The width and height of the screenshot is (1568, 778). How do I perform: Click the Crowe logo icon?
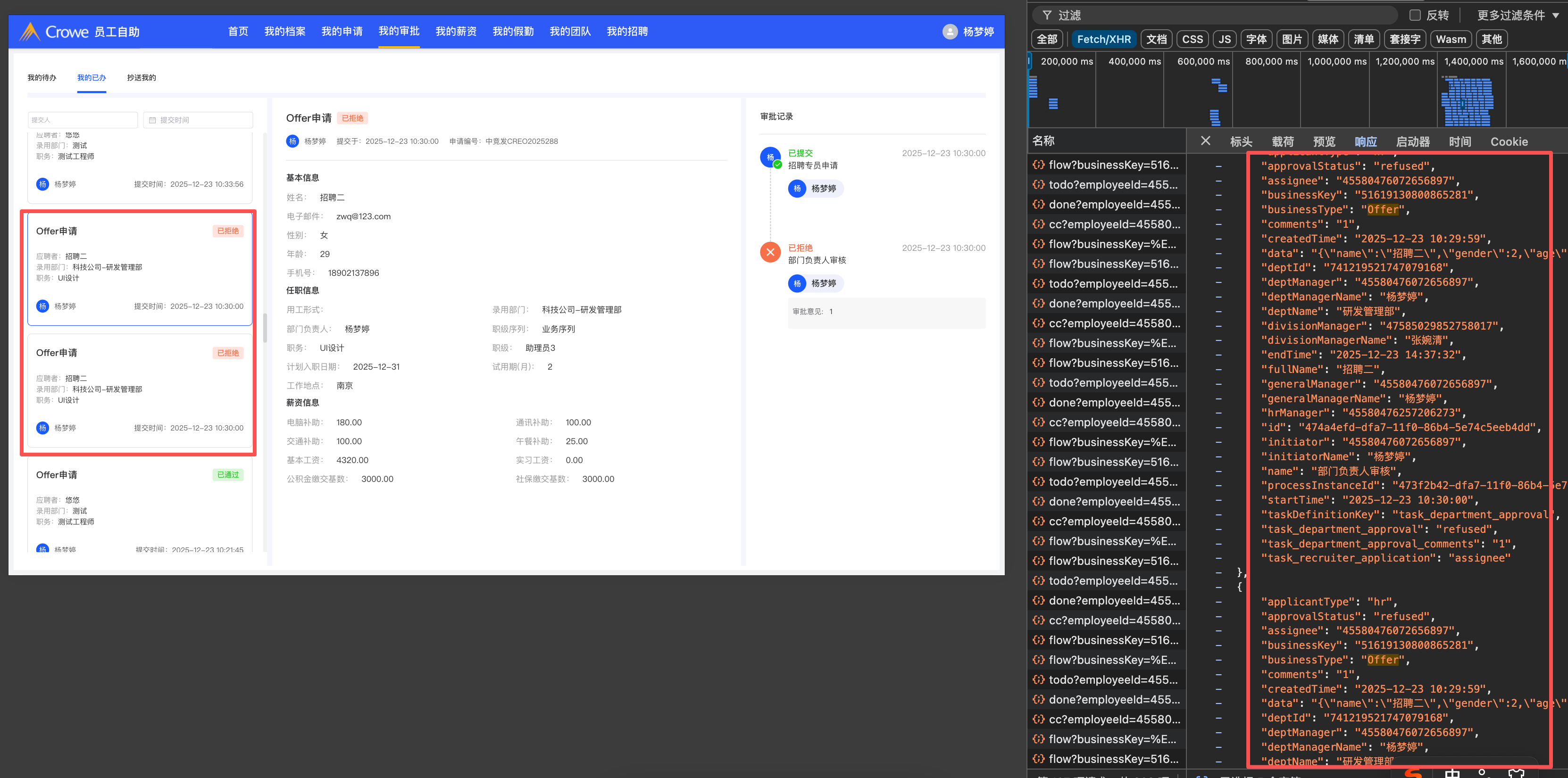click(29, 32)
